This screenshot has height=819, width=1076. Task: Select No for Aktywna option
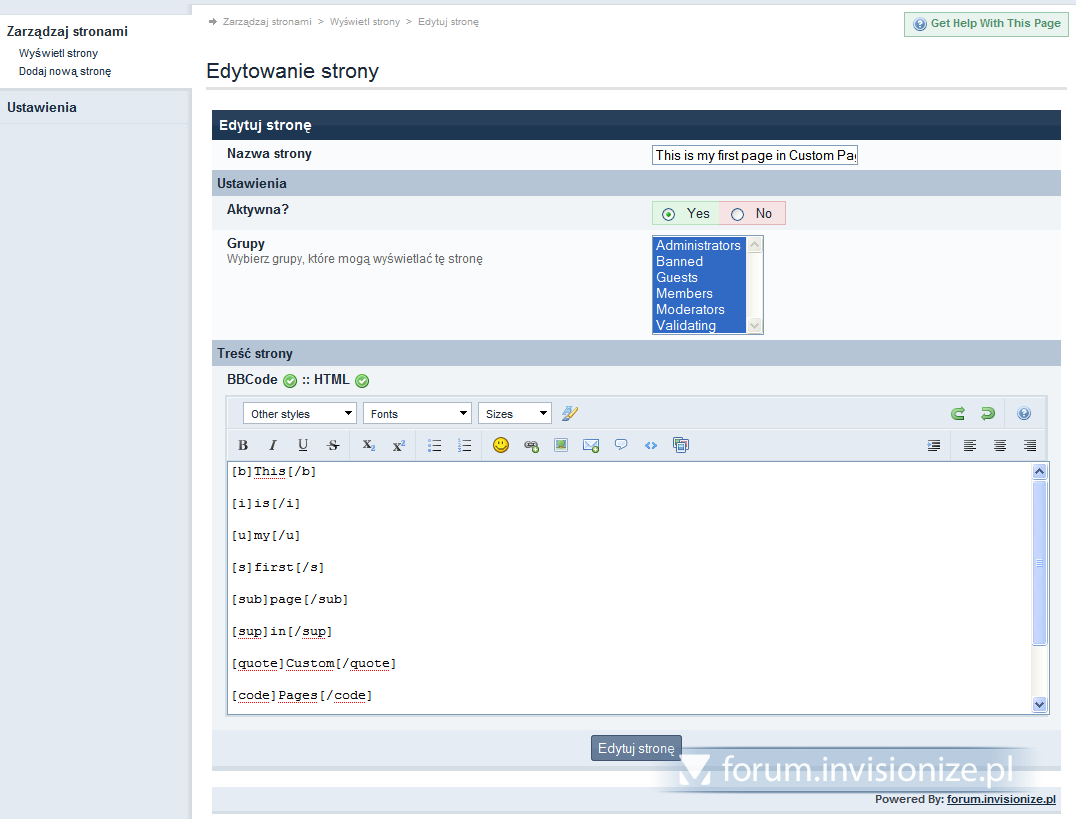(738, 214)
